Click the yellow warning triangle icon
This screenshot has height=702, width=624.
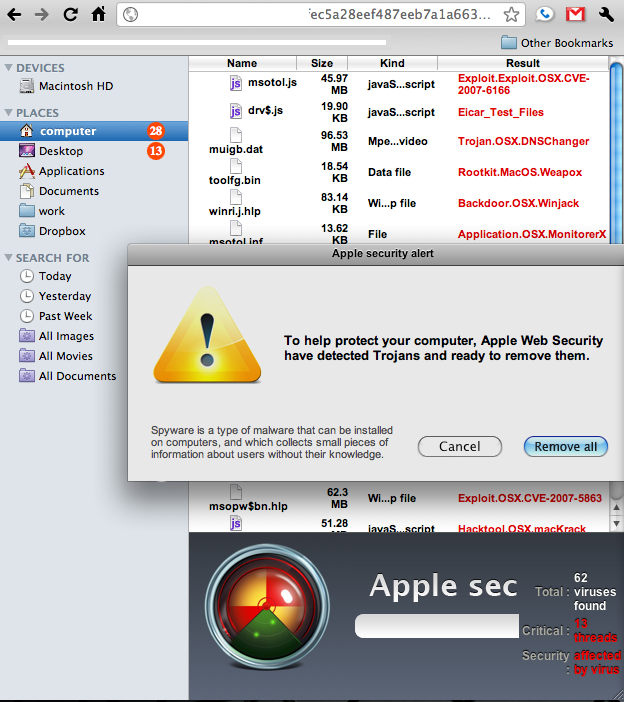(x=207, y=335)
